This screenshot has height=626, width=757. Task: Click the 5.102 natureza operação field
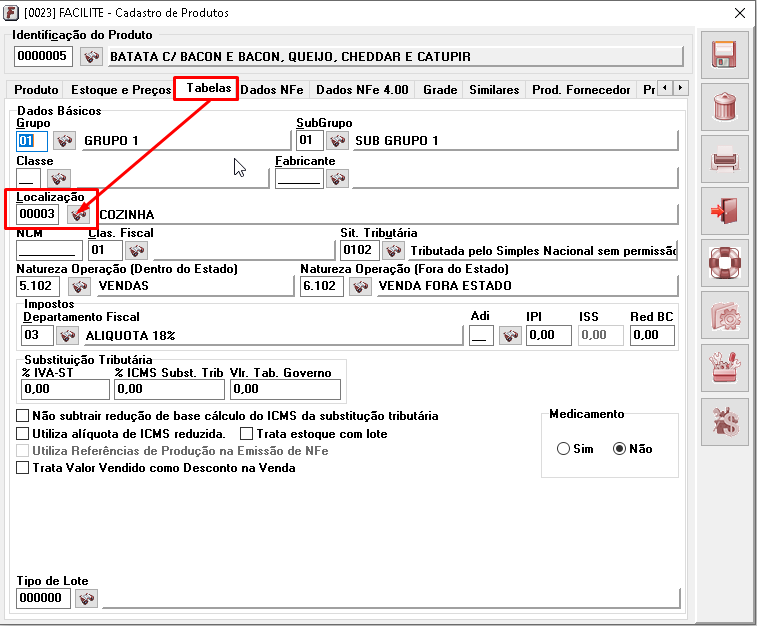click(38, 286)
